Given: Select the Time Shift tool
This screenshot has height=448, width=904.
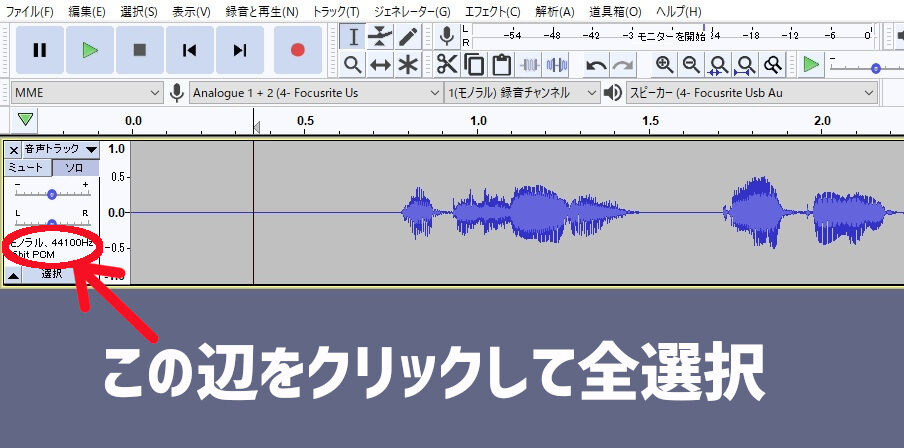Looking at the screenshot, I should [380, 64].
